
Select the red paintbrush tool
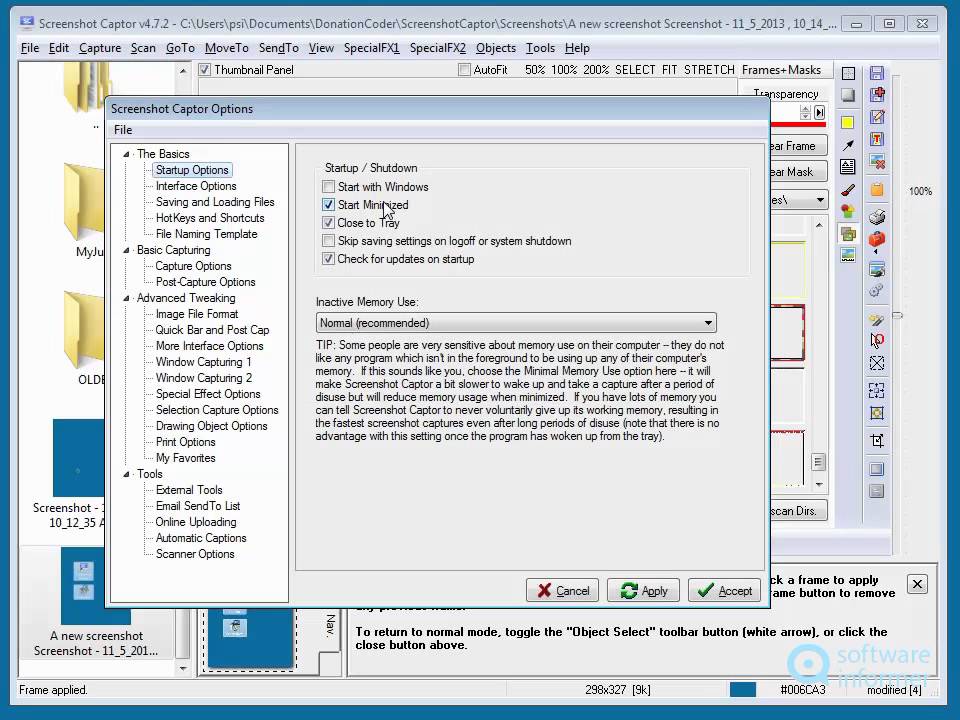pos(848,190)
